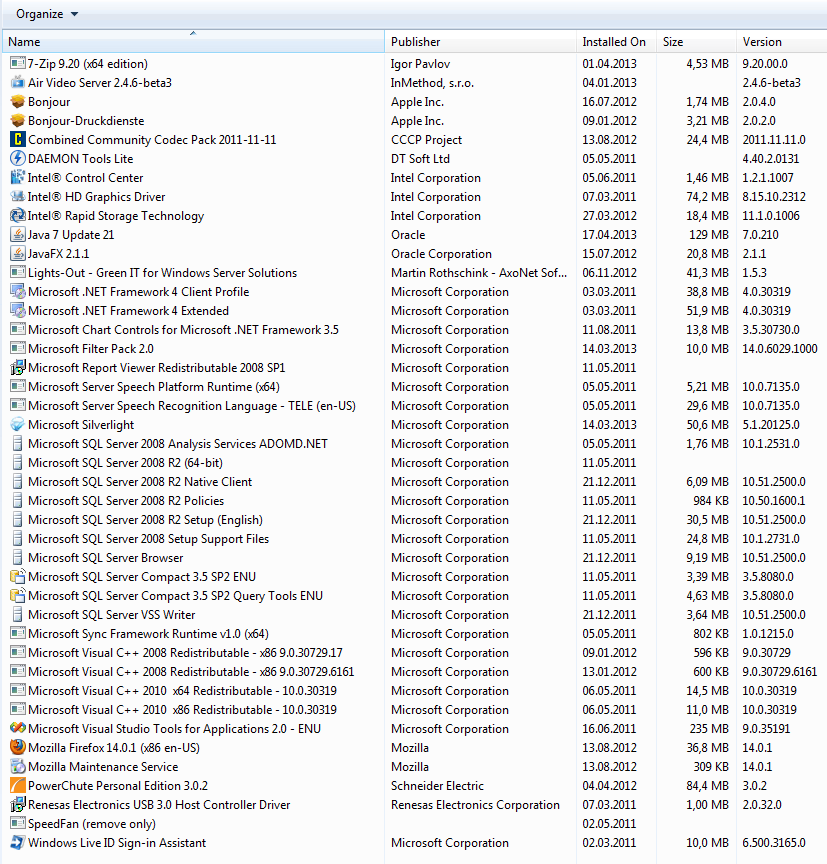Click the SQL Server Compact 3.5 SP2 ENU icon
827x864 pixels.
[18, 577]
